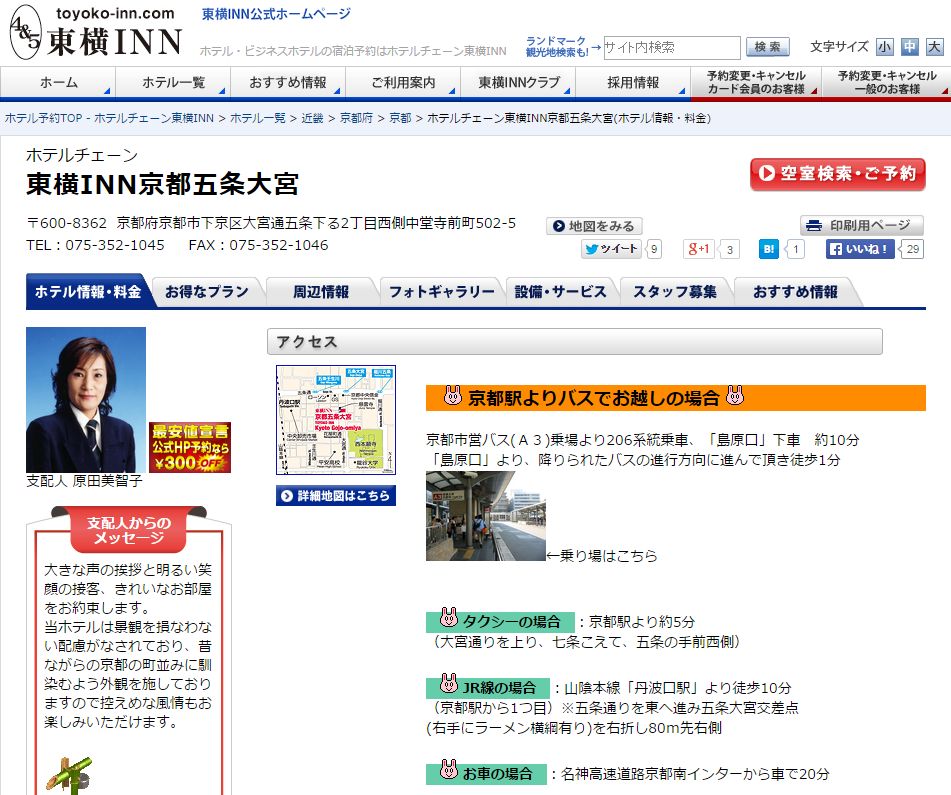The image size is (951, 795).
Task: Switch to 周辺情報 tab
Action: coord(321,292)
